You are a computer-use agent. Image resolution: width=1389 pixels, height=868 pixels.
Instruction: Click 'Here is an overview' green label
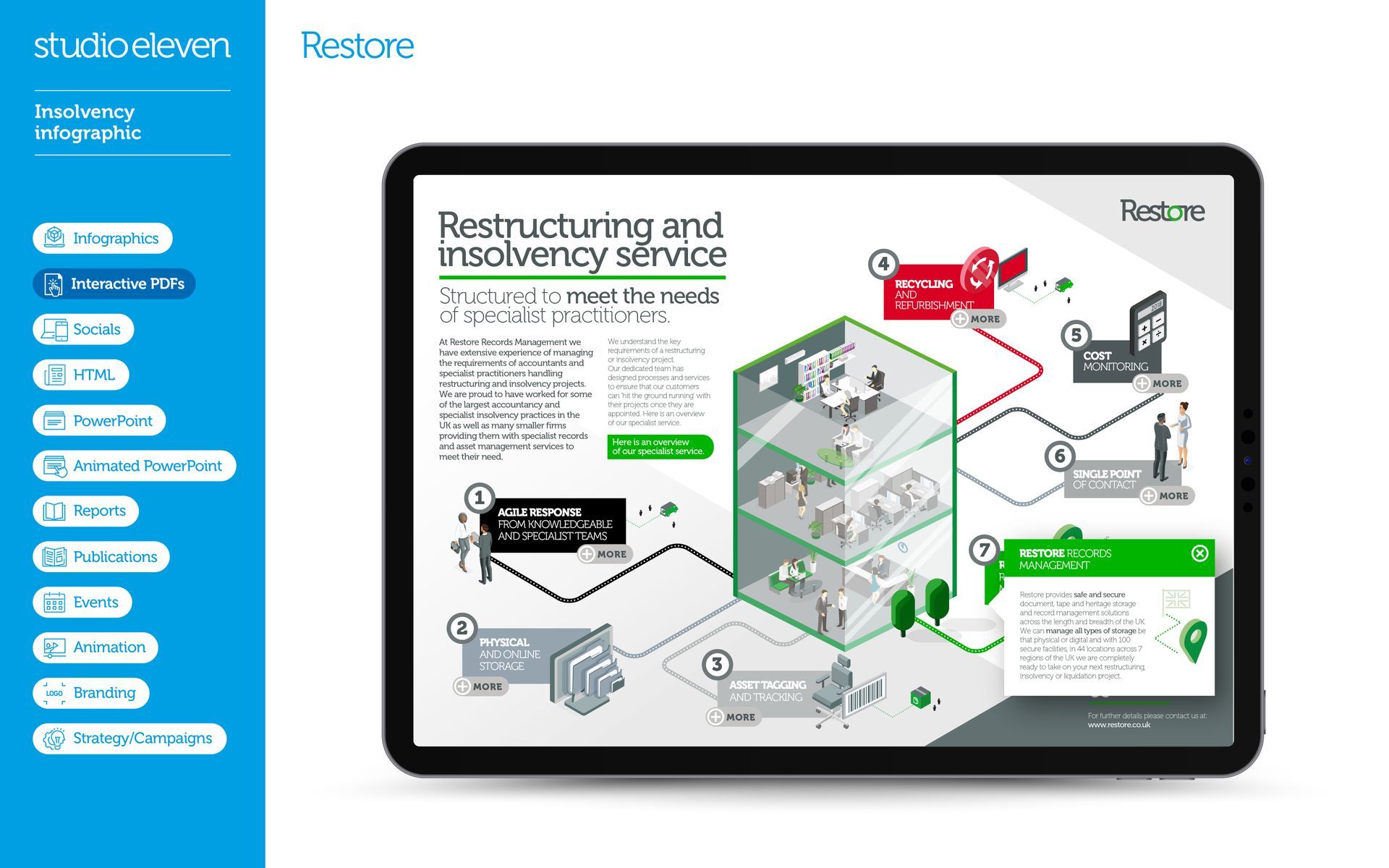pos(660,446)
